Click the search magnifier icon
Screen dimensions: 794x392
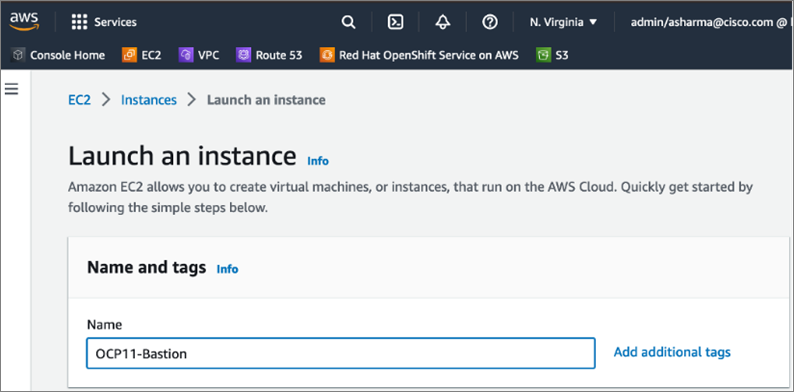348,22
